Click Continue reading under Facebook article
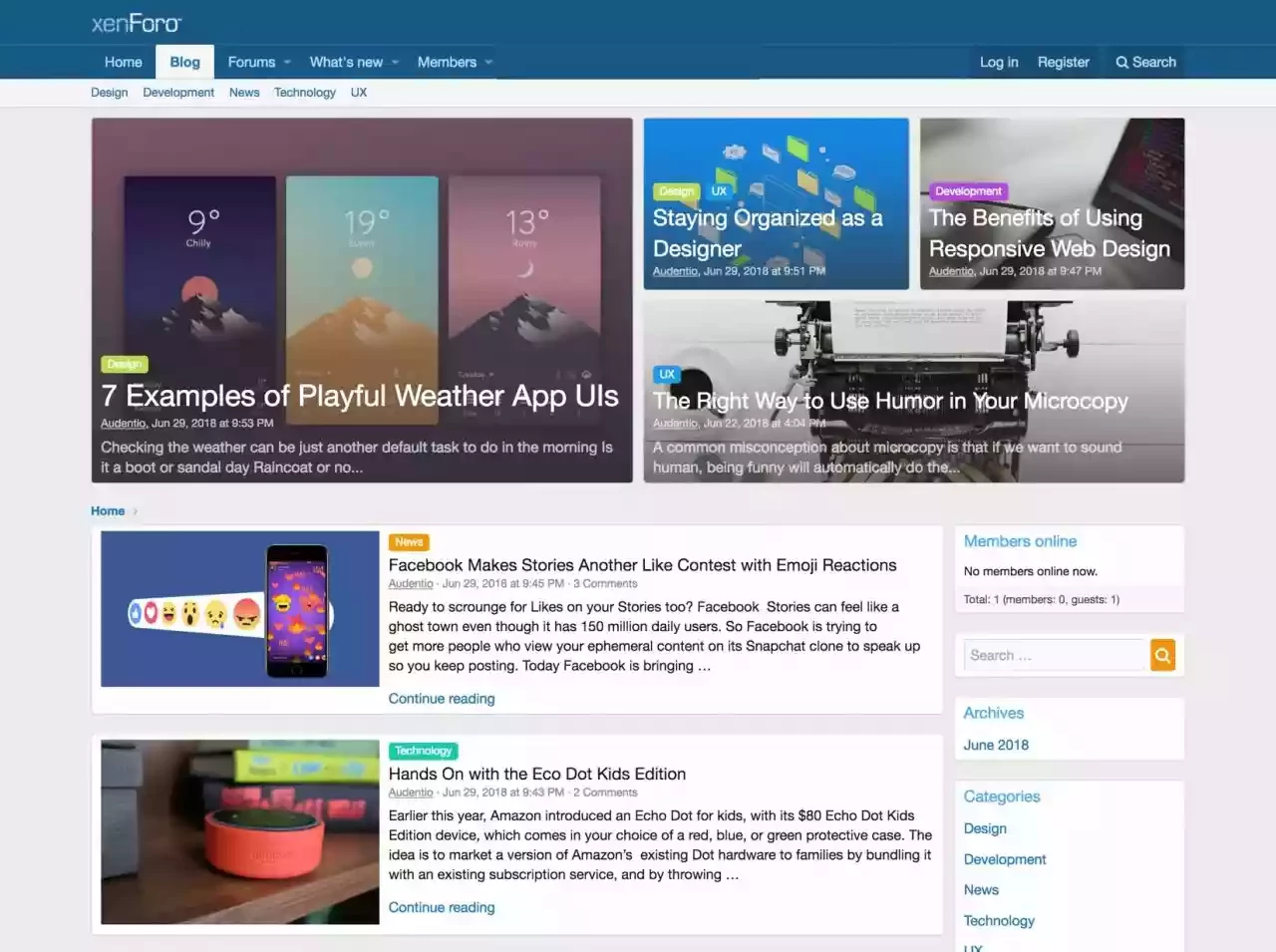1276x952 pixels. (442, 699)
